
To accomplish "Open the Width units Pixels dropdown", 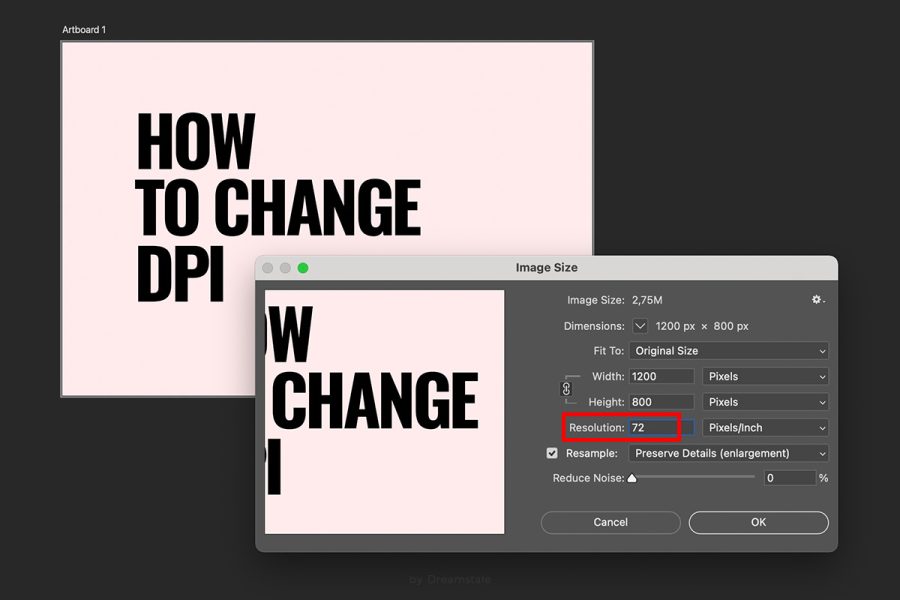I will 765,376.
